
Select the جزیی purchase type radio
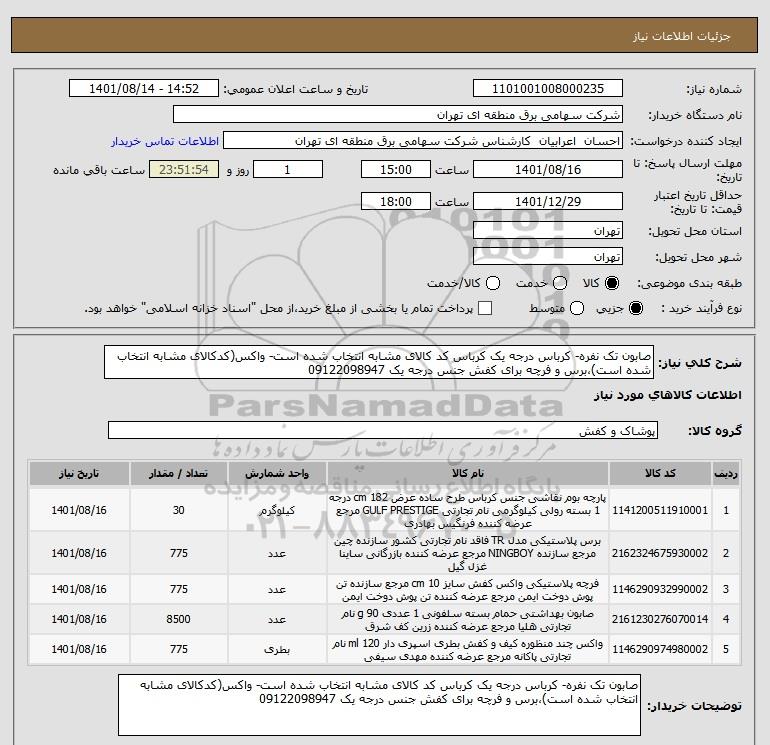pyautogui.click(x=635, y=308)
